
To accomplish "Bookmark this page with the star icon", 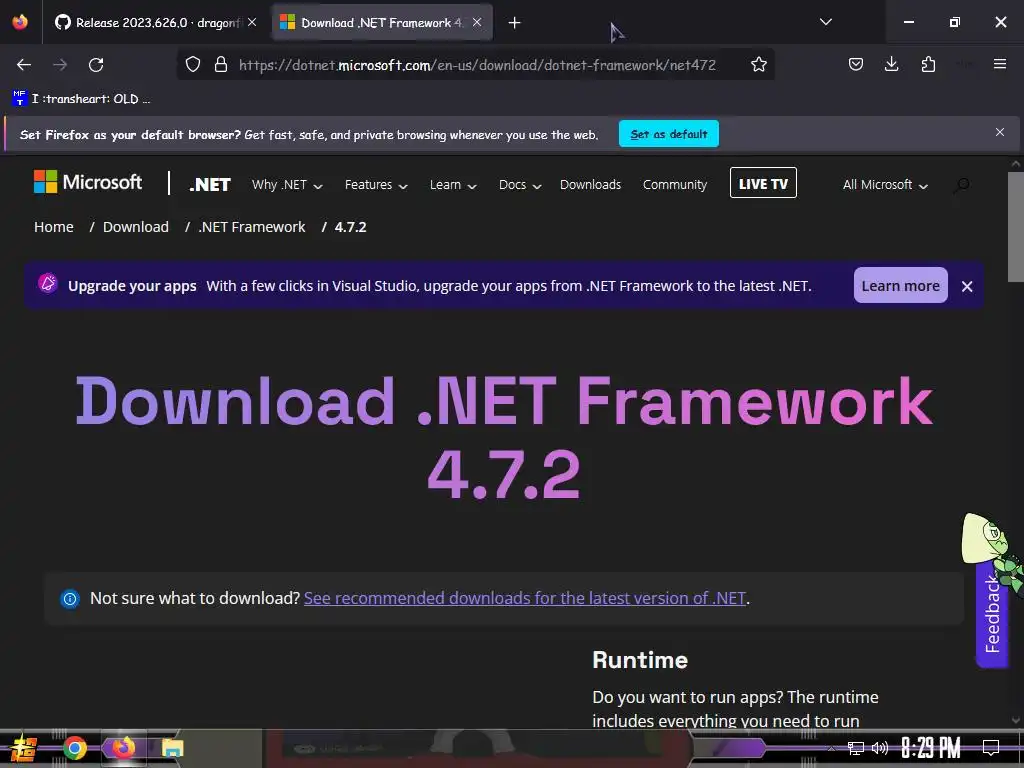I will point(758,64).
